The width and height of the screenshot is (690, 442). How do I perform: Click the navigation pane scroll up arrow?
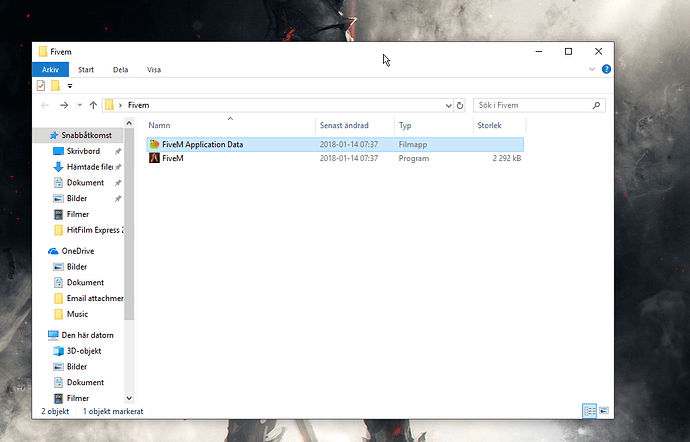tap(129, 123)
